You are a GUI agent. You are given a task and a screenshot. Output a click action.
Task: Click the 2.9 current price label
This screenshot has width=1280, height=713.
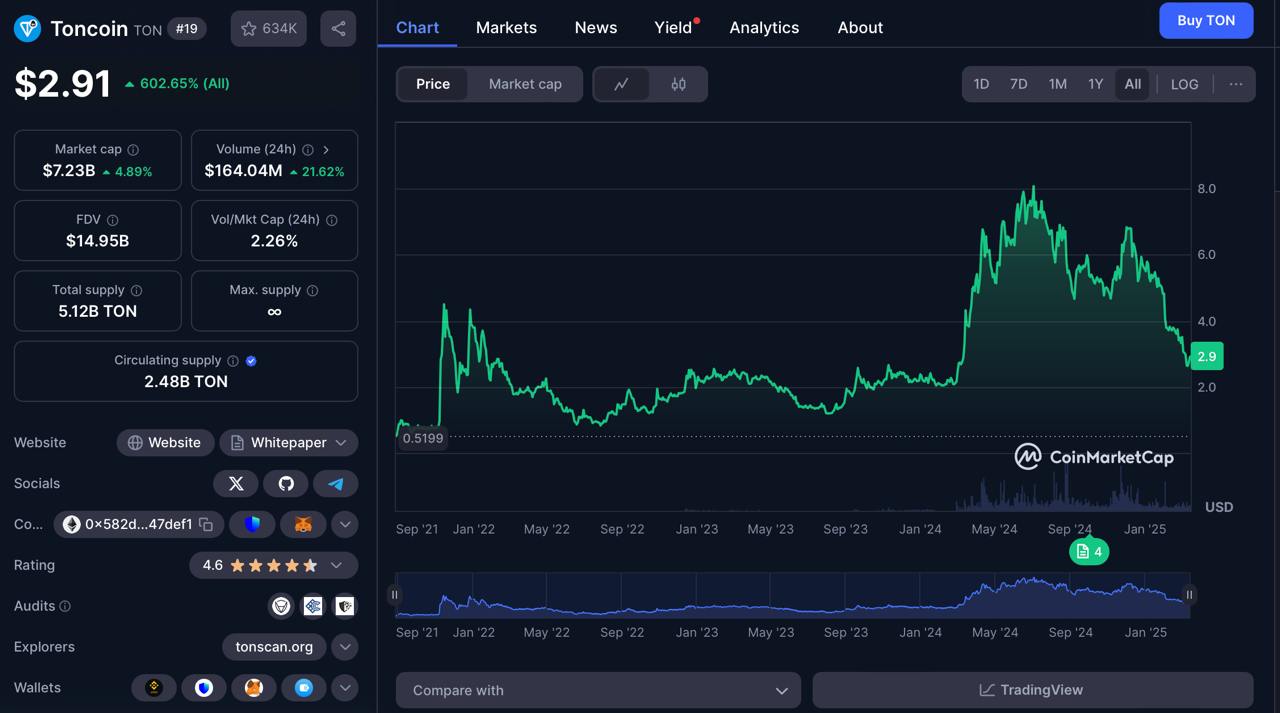(x=1206, y=356)
